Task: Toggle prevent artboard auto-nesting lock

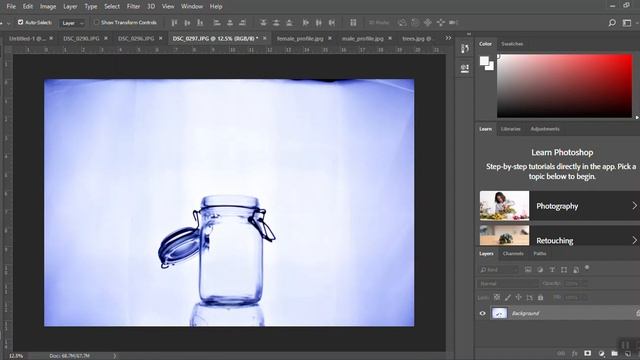Action: pos(529,298)
